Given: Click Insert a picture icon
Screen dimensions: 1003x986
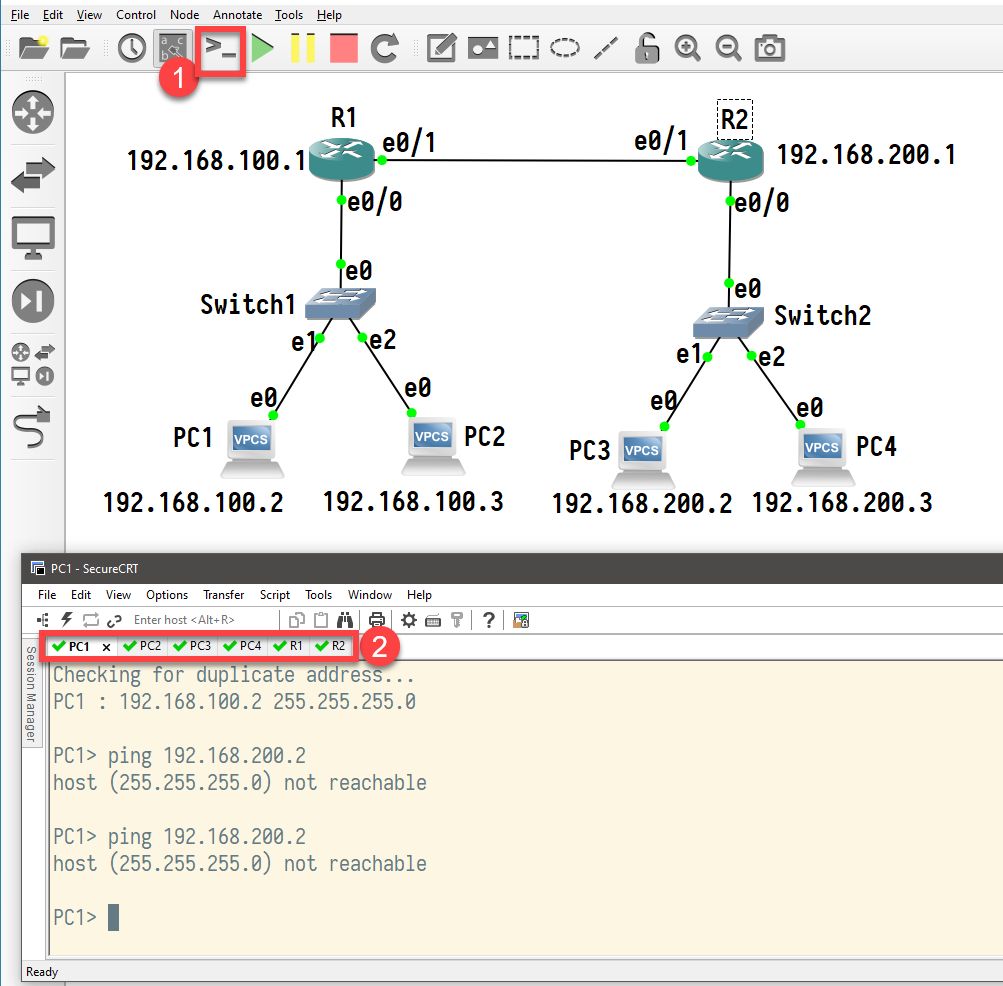Looking at the screenshot, I should [483, 49].
